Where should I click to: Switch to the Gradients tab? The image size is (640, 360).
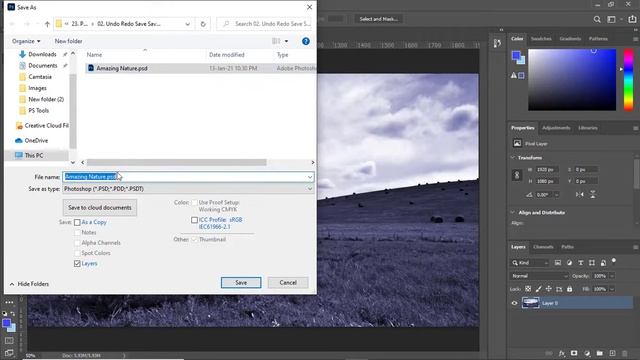(570, 39)
